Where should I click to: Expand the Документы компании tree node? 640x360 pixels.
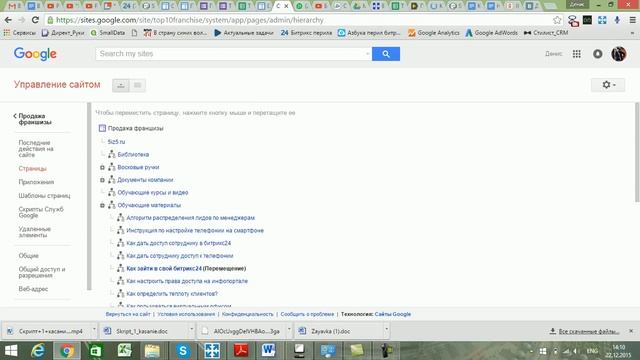[102, 180]
